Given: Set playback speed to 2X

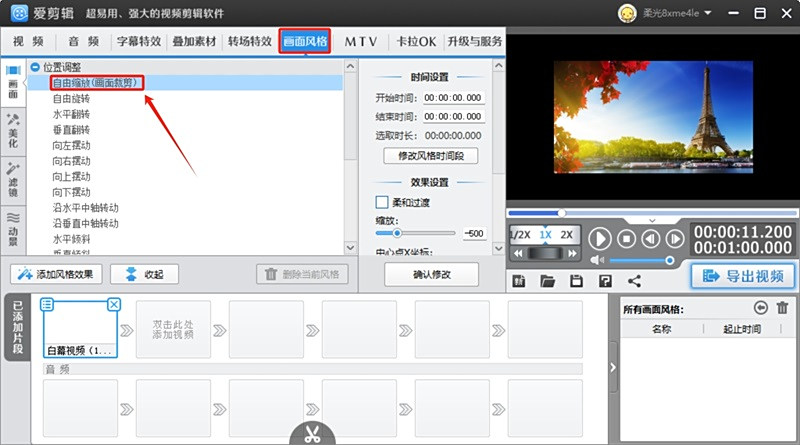Looking at the screenshot, I should (566, 235).
